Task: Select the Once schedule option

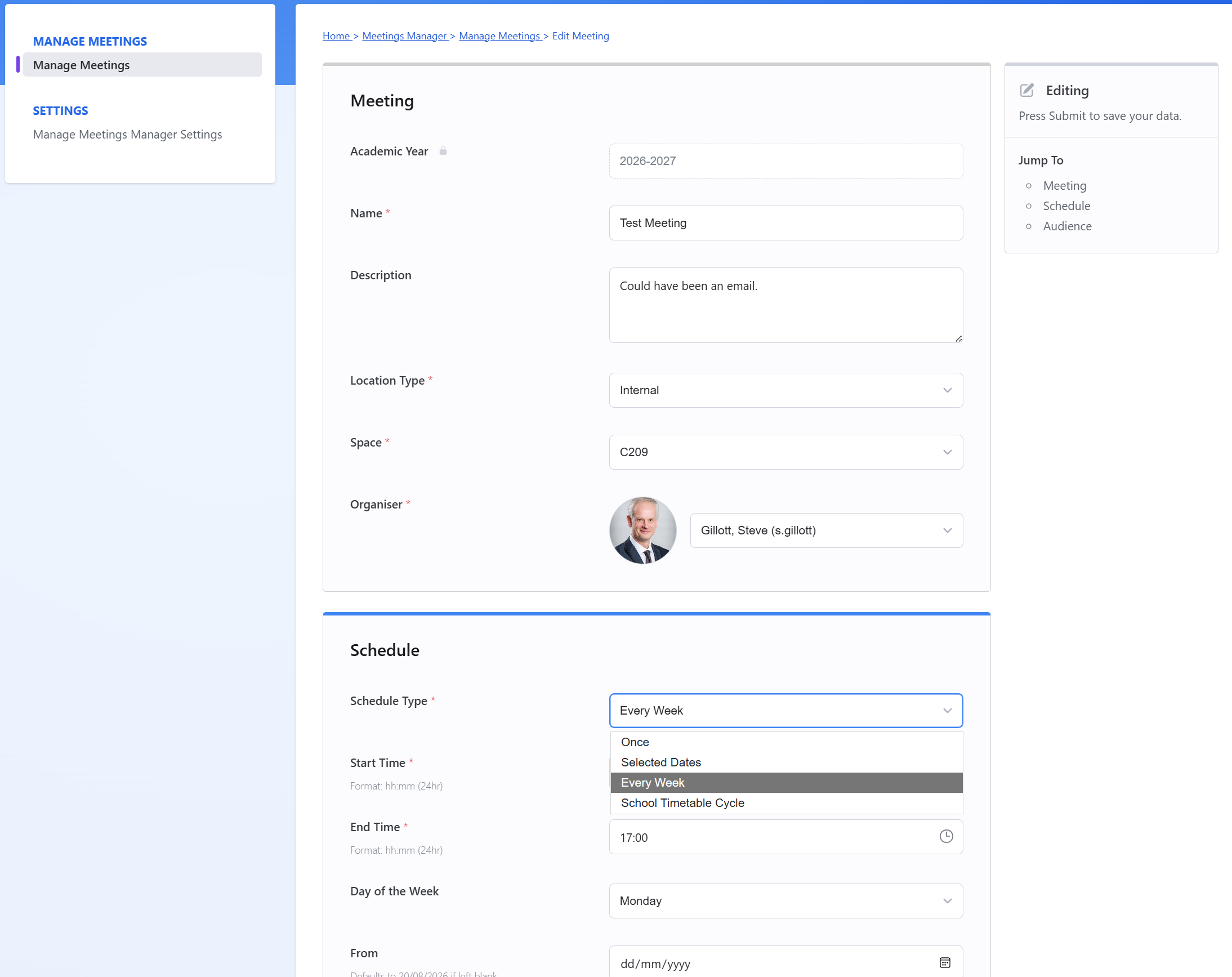Action: [786, 742]
